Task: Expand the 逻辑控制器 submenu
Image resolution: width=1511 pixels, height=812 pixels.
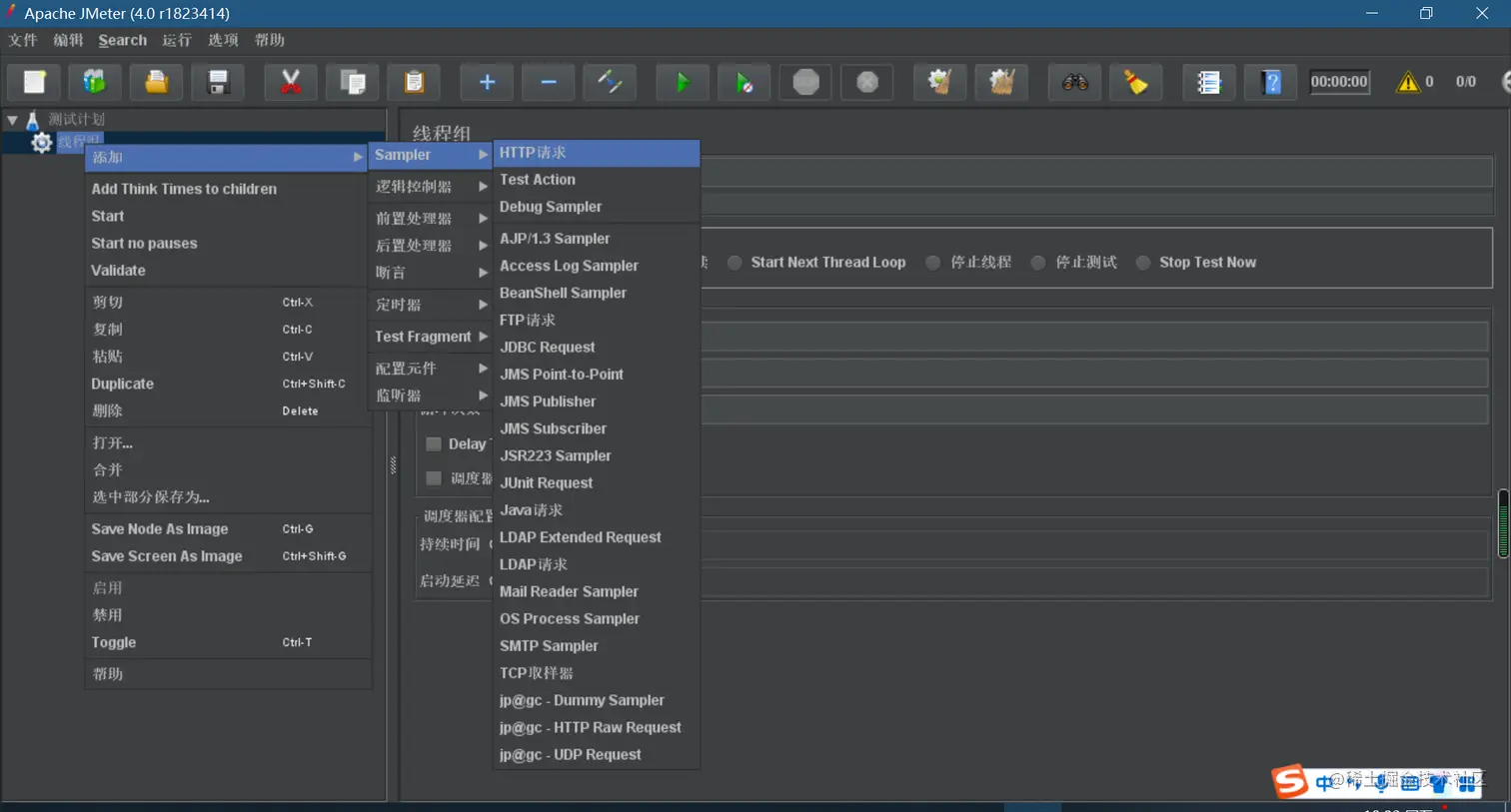Action: (x=431, y=187)
